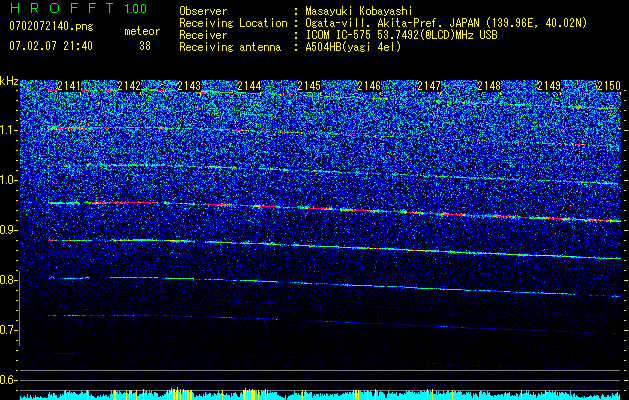Click the 1.0 kHz axis label
Viewport: 629px width, 400px height.
[x=9, y=180]
